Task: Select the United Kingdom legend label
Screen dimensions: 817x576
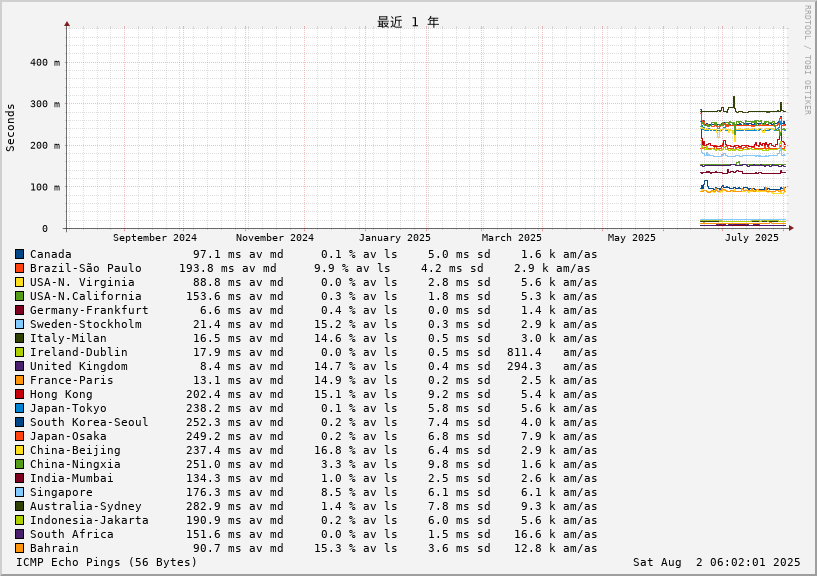Action: click(x=79, y=366)
